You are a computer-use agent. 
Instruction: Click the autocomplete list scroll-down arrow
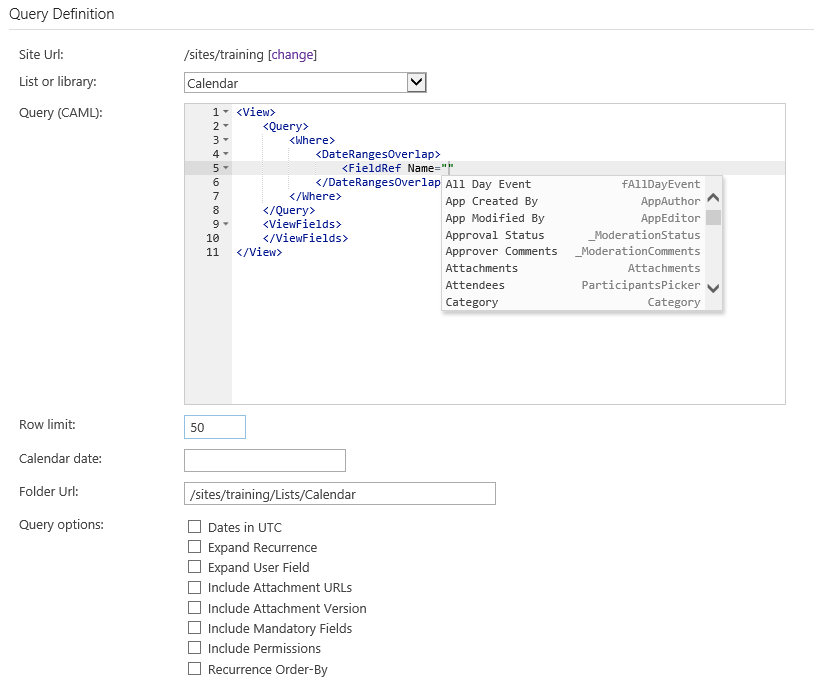click(x=713, y=288)
